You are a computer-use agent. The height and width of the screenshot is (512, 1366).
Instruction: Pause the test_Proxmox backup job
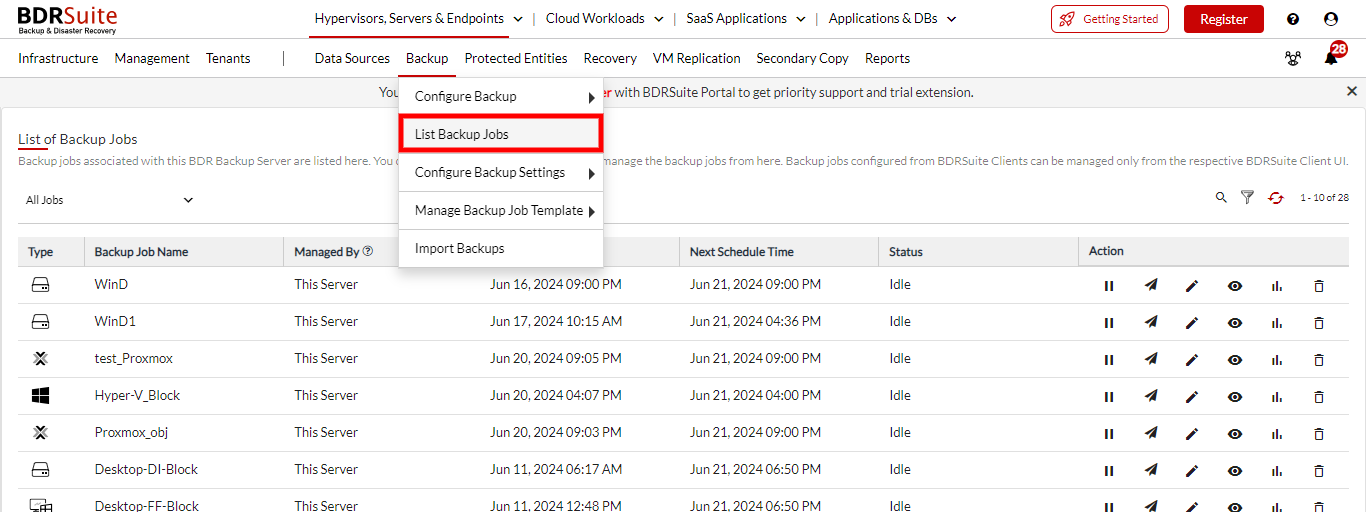[1109, 360]
